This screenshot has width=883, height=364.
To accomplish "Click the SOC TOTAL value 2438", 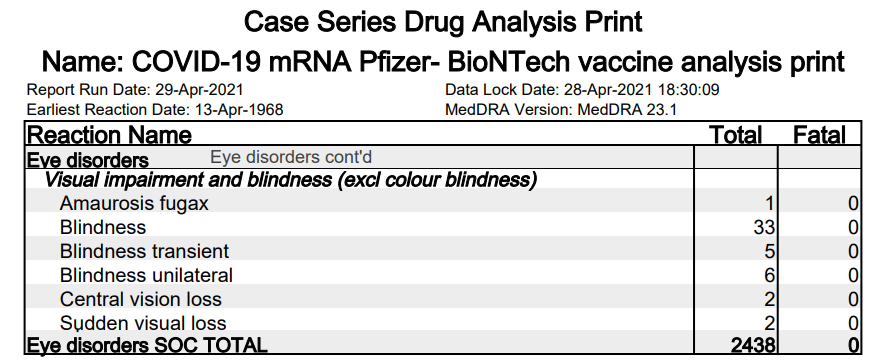I will tap(753, 345).
